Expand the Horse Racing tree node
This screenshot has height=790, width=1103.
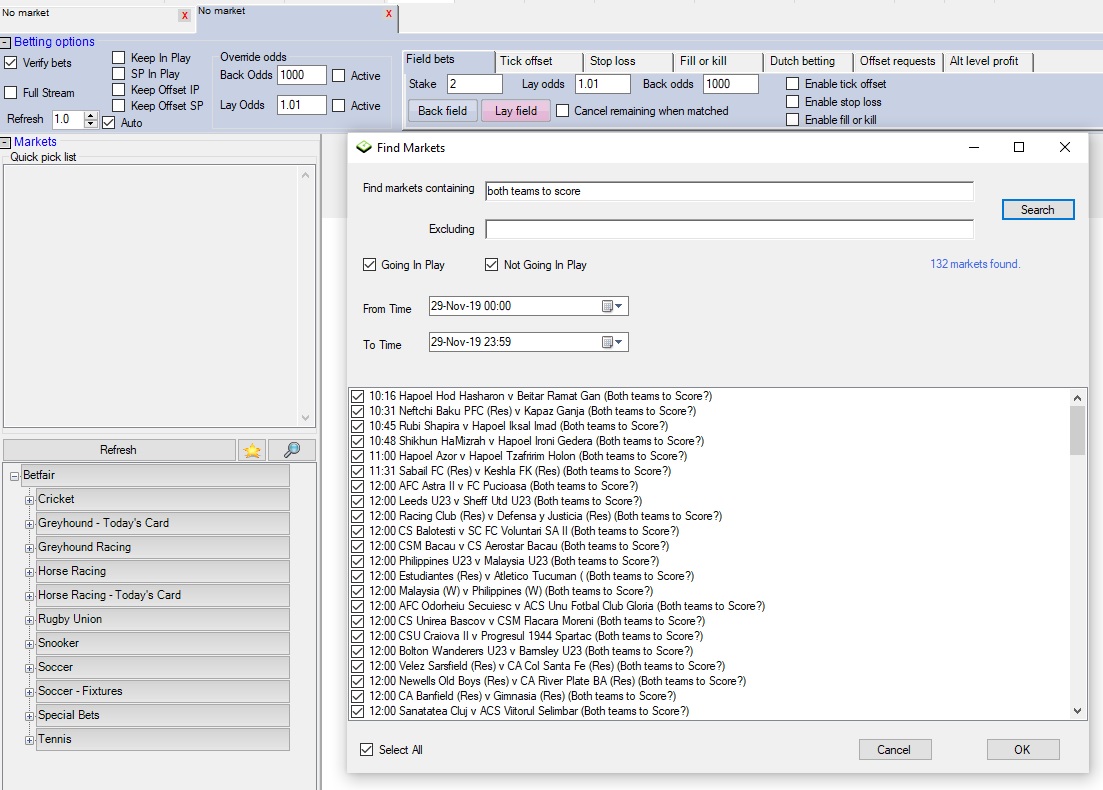click(x=29, y=571)
